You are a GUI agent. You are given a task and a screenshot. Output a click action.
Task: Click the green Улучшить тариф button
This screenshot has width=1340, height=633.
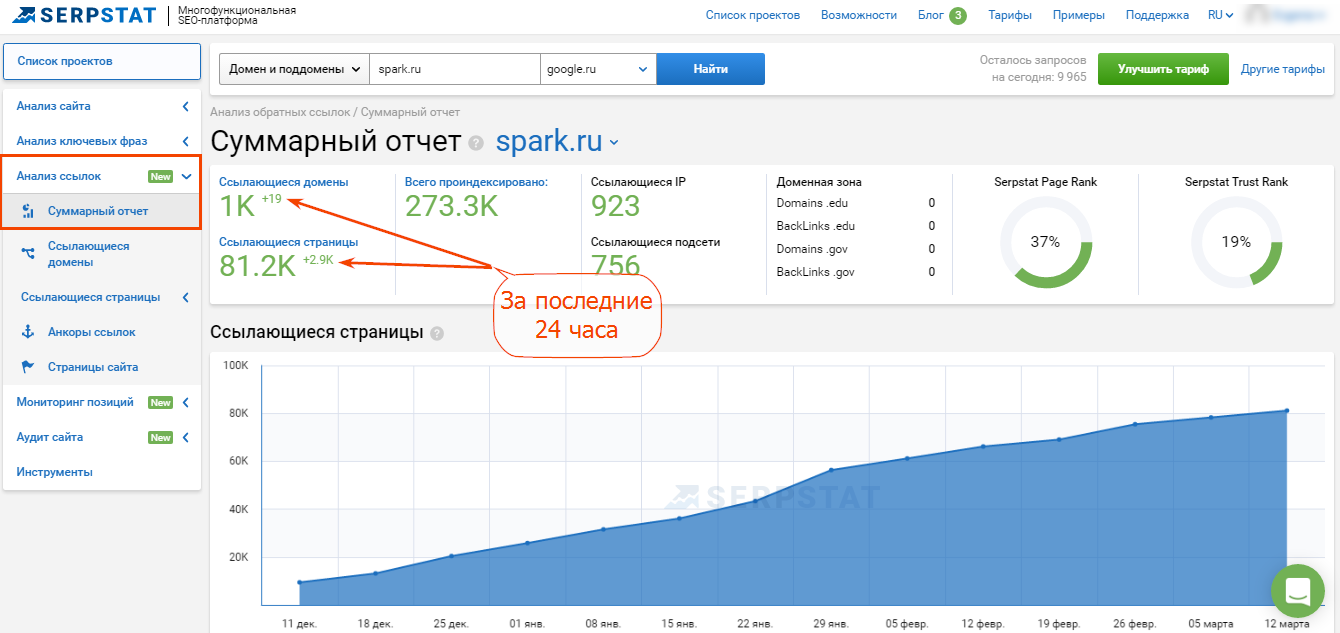pos(1163,69)
